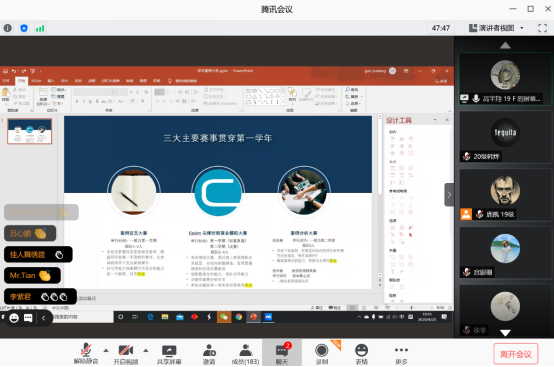554x367 pixels.
Task: Open the blue security shield icon
Action: point(24,28)
